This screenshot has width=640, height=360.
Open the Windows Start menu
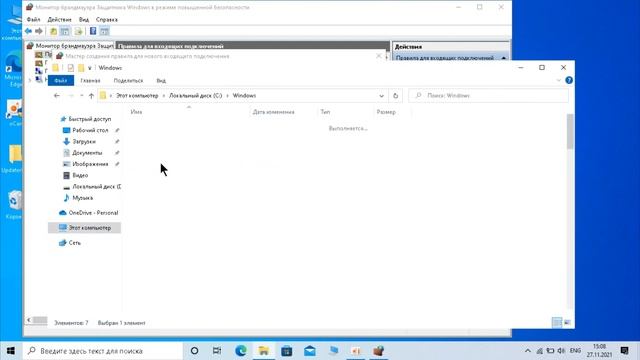point(11,351)
